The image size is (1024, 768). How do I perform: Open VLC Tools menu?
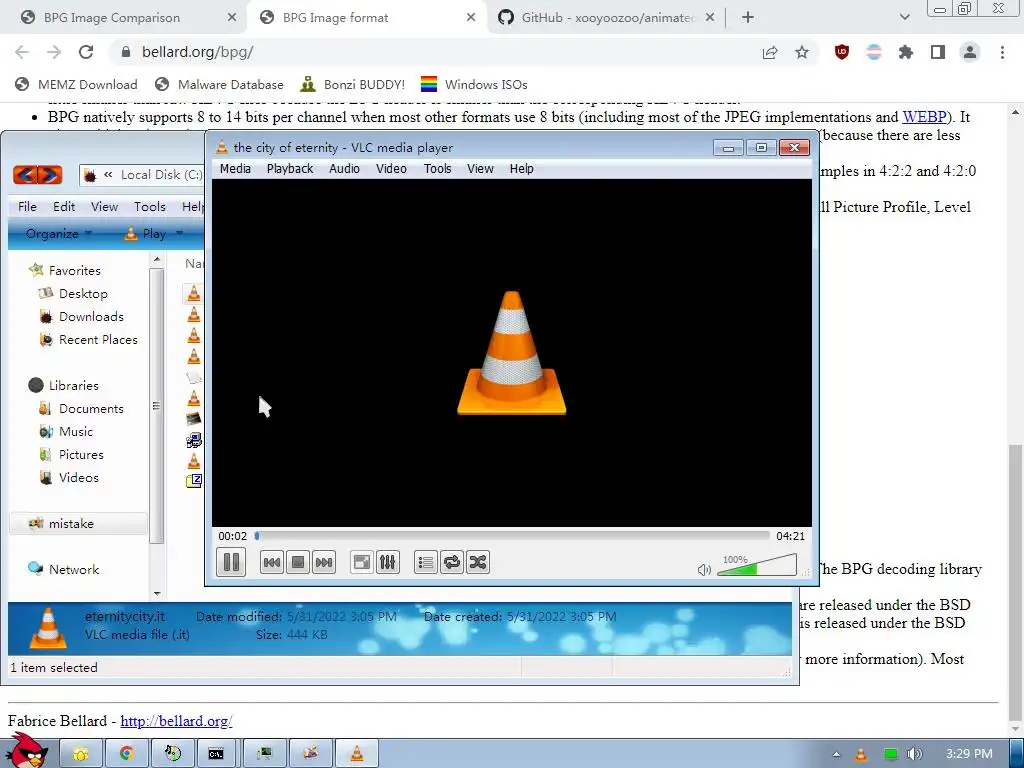438,168
